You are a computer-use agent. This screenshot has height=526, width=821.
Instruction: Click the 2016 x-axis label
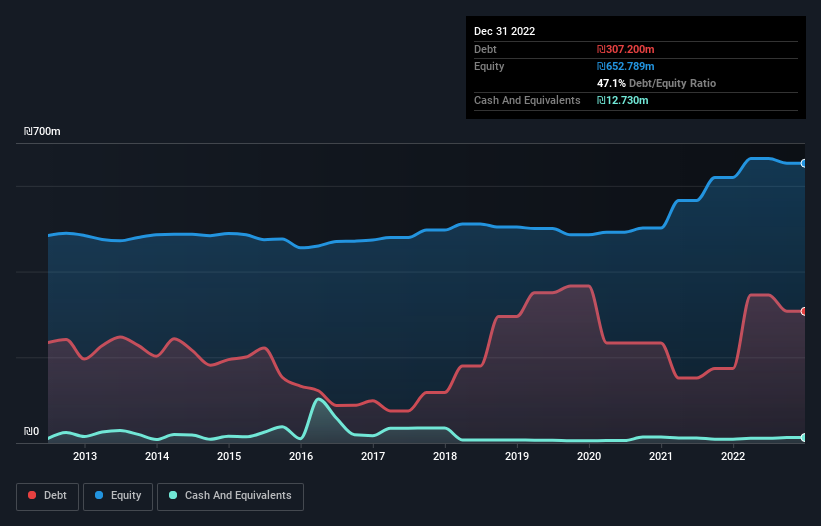(x=301, y=456)
